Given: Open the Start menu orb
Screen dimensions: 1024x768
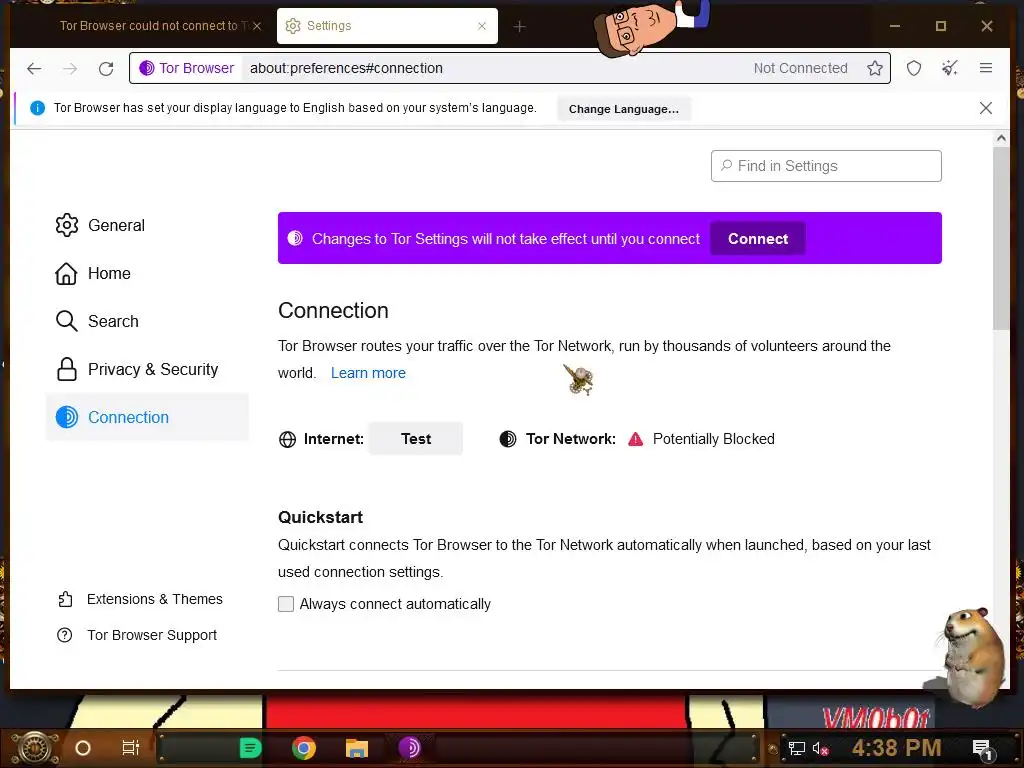Looking at the screenshot, I should (x=36, y=748).
